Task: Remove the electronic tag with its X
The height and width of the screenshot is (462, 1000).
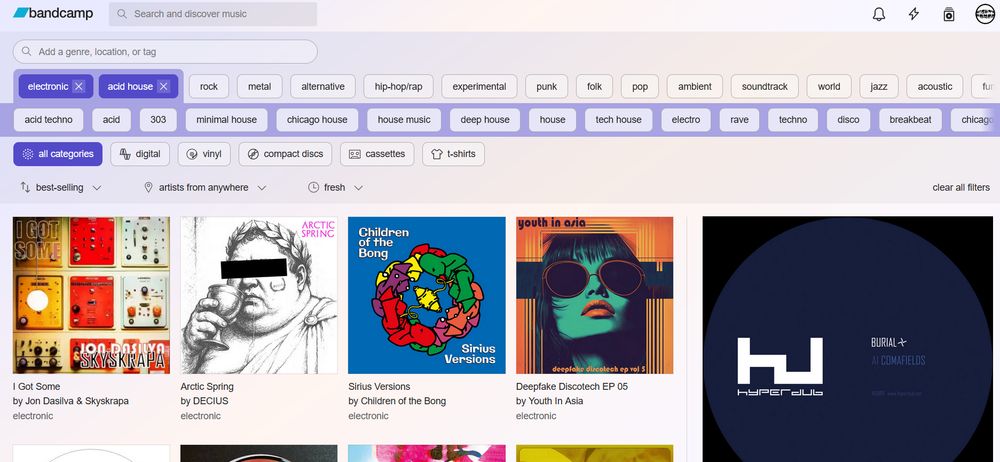Action: point(78,87)
